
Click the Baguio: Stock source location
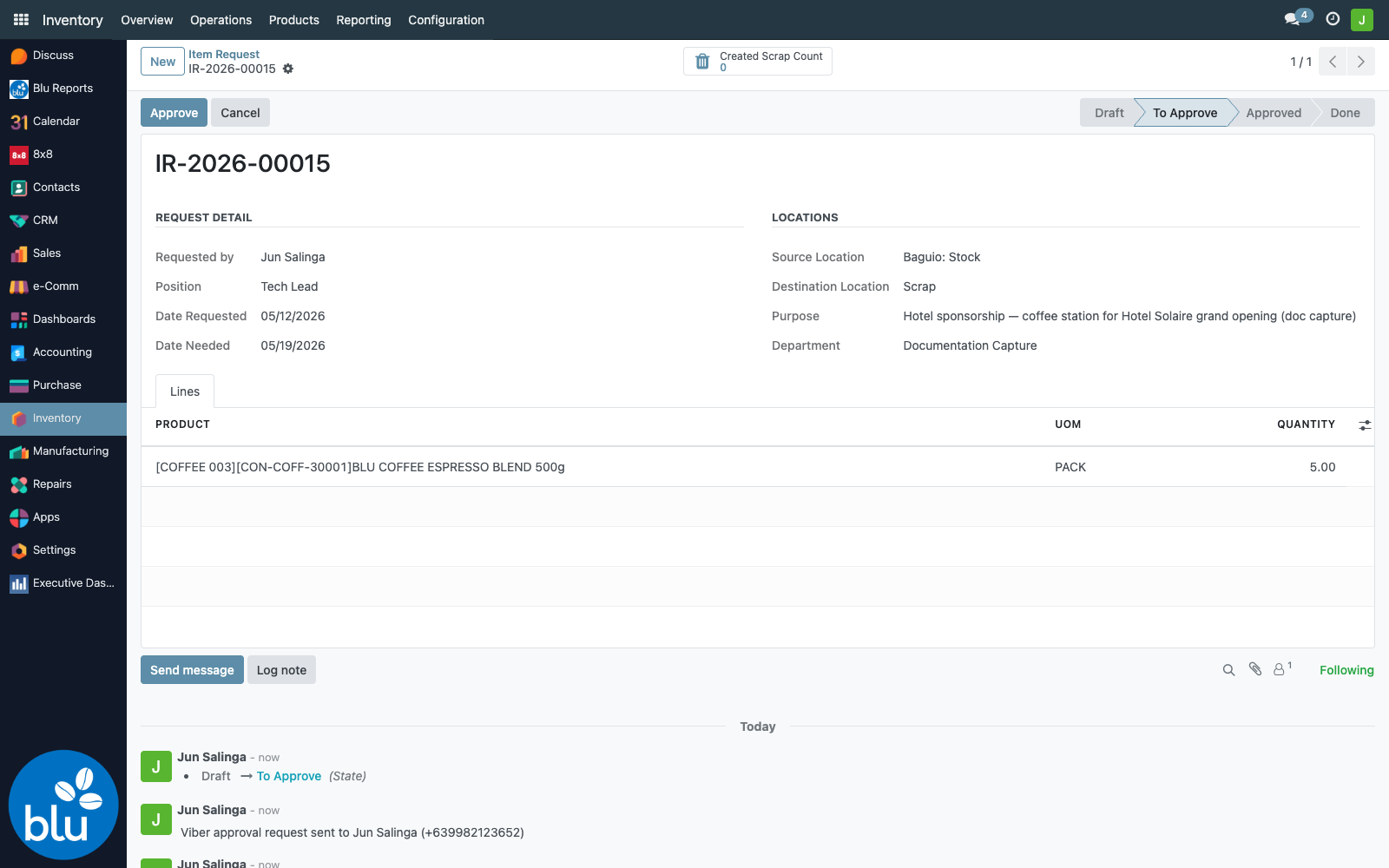[x=942, y=257]
